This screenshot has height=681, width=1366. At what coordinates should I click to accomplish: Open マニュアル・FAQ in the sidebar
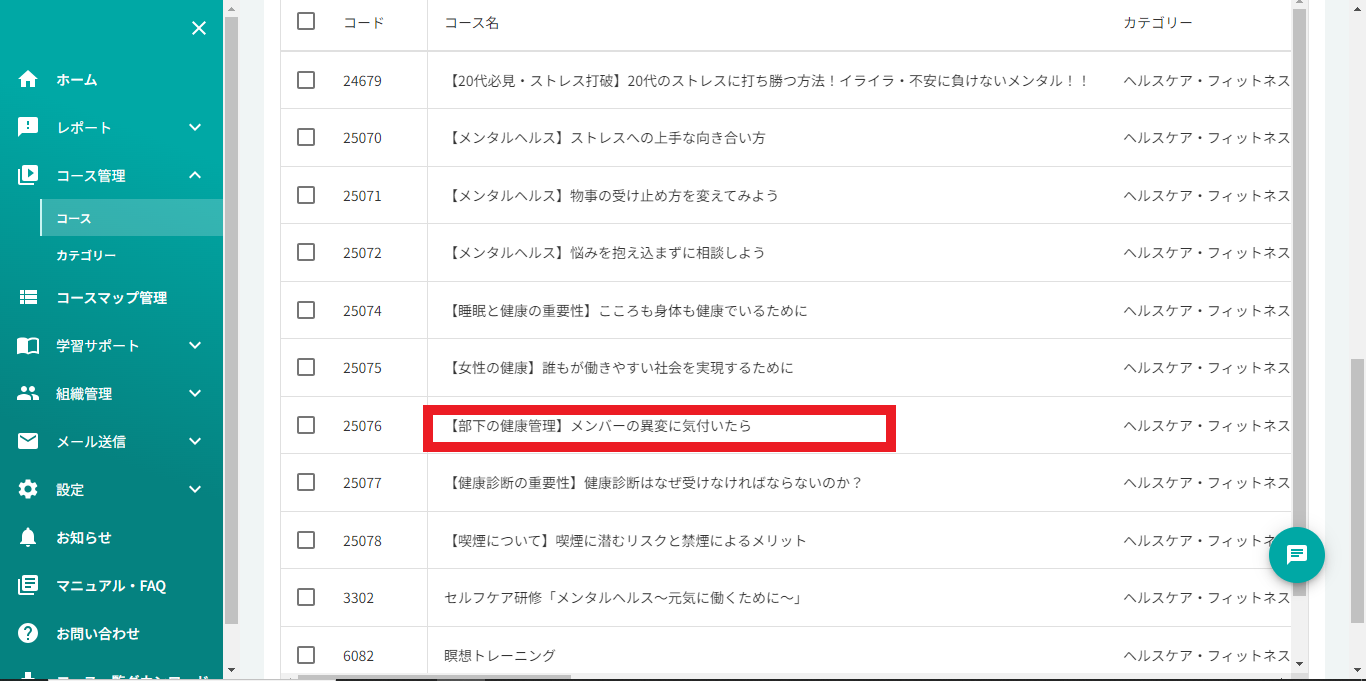(x=111, y=585)
